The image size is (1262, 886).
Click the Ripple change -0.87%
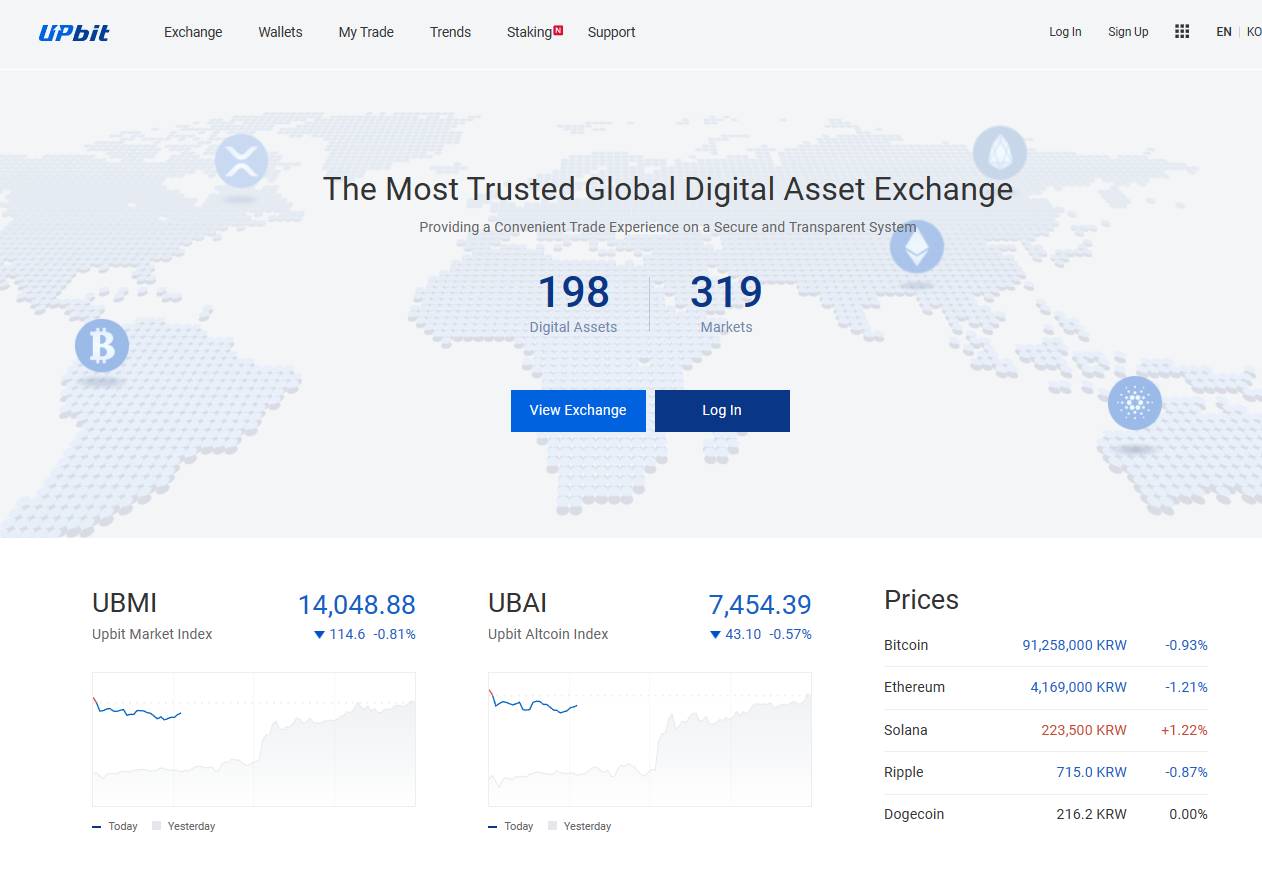[x=1186, y=772]
